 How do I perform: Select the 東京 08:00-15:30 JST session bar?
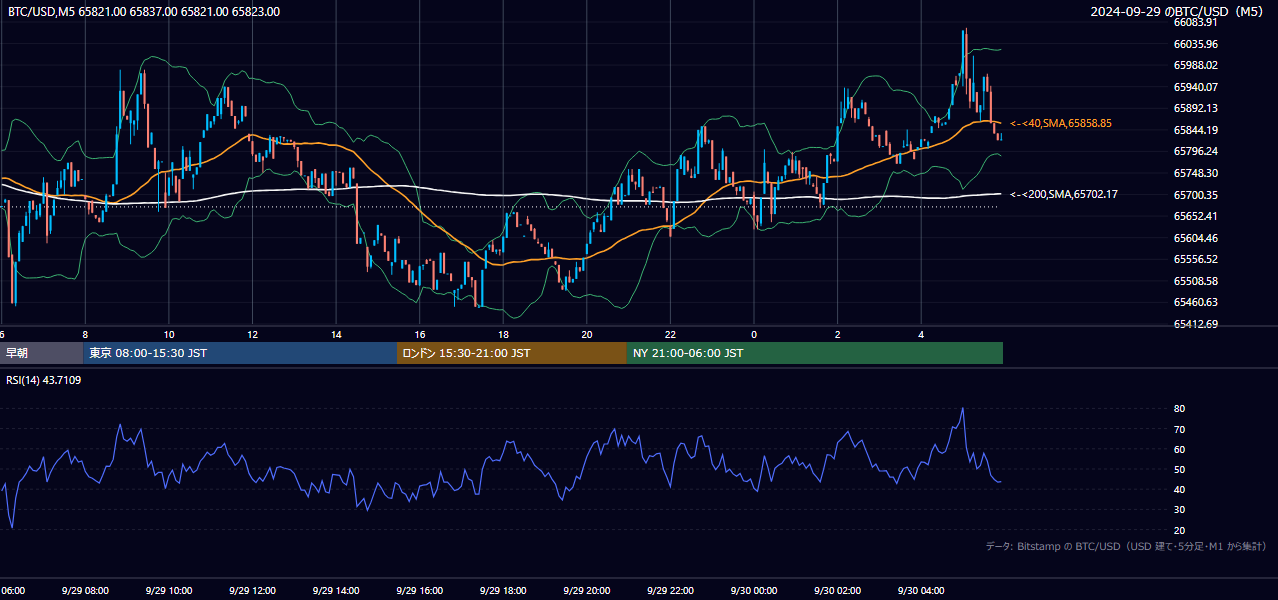click(x=240, y=353)
